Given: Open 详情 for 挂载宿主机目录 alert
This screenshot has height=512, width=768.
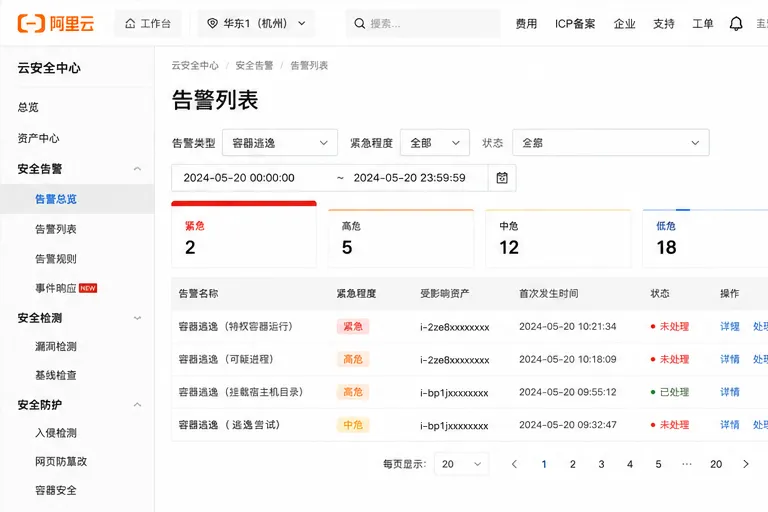Looking at the screenshot, I should pyautogui.click(x=730, y=392).
